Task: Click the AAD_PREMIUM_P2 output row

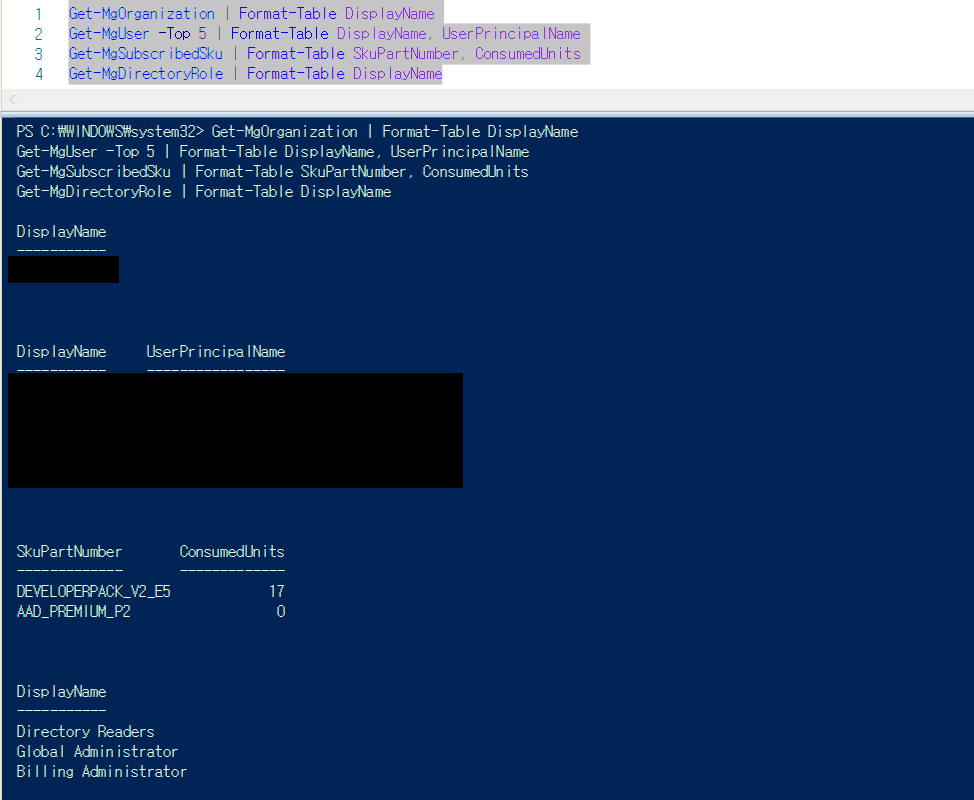Action: tap(150, 612)
